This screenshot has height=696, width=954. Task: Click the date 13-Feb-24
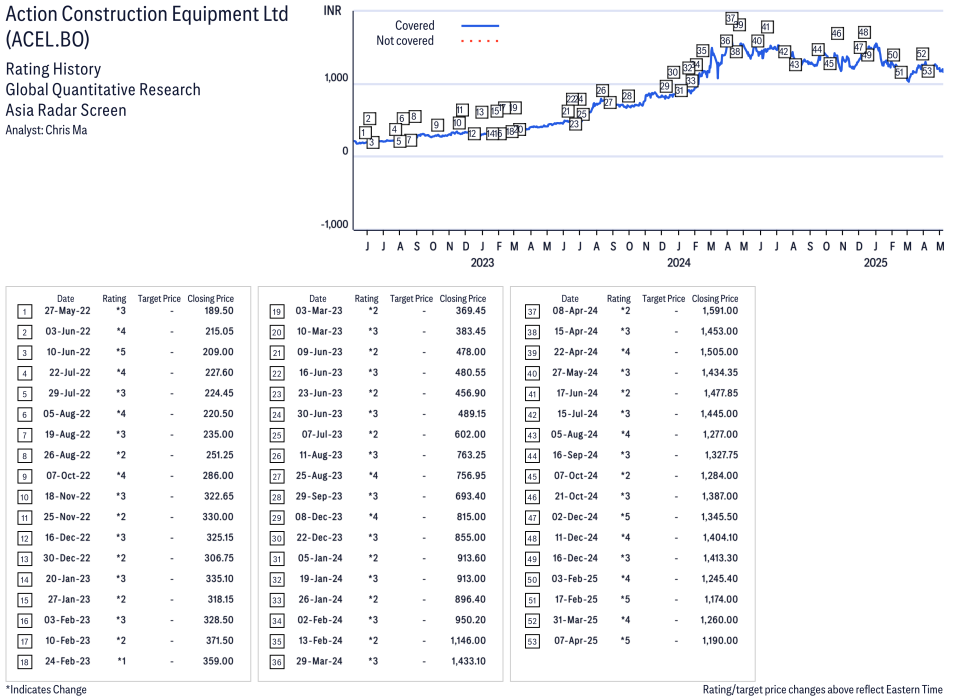[319, 641]
